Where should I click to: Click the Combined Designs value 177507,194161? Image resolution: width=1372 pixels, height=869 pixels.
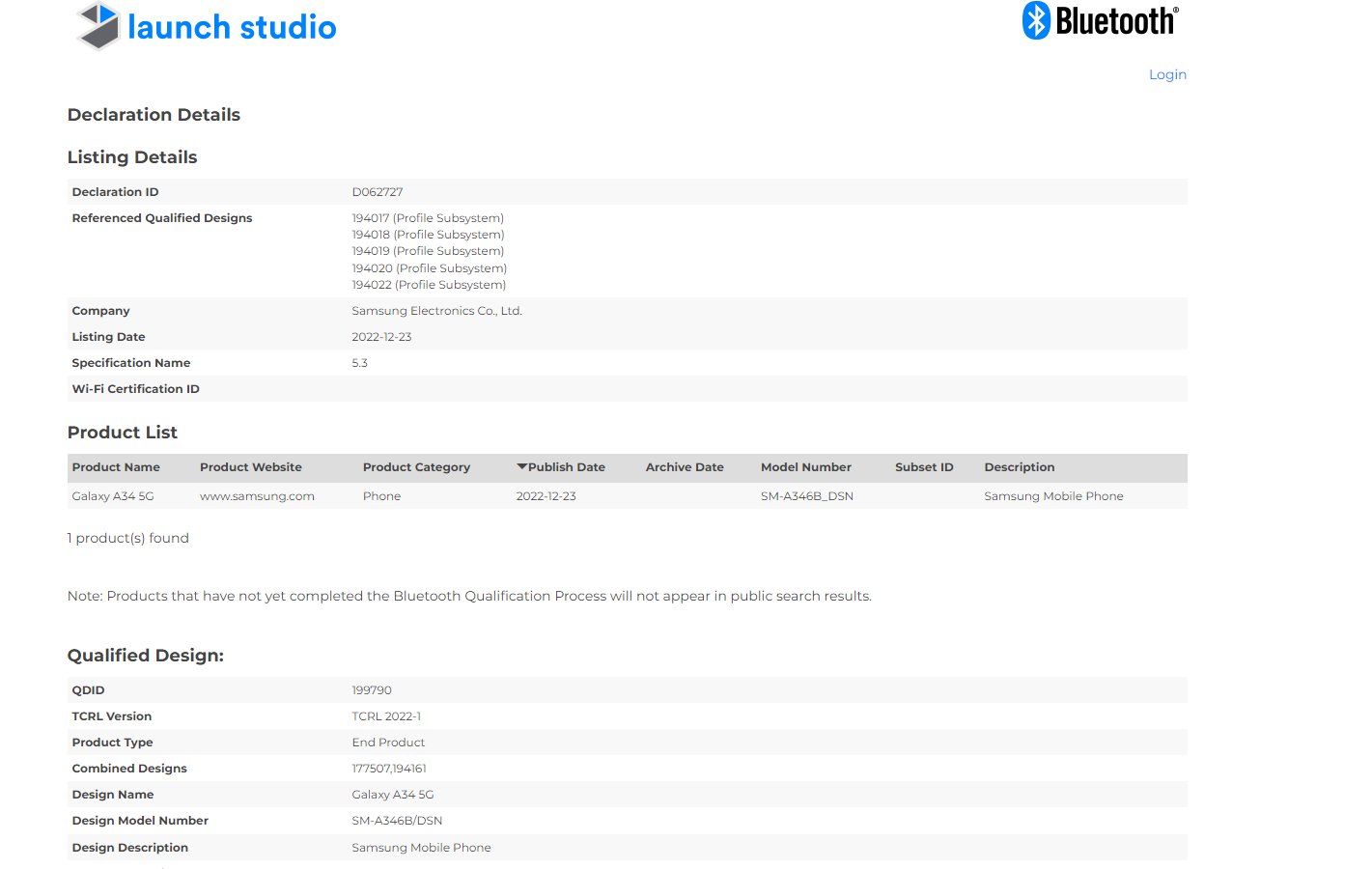pos(388,769)
